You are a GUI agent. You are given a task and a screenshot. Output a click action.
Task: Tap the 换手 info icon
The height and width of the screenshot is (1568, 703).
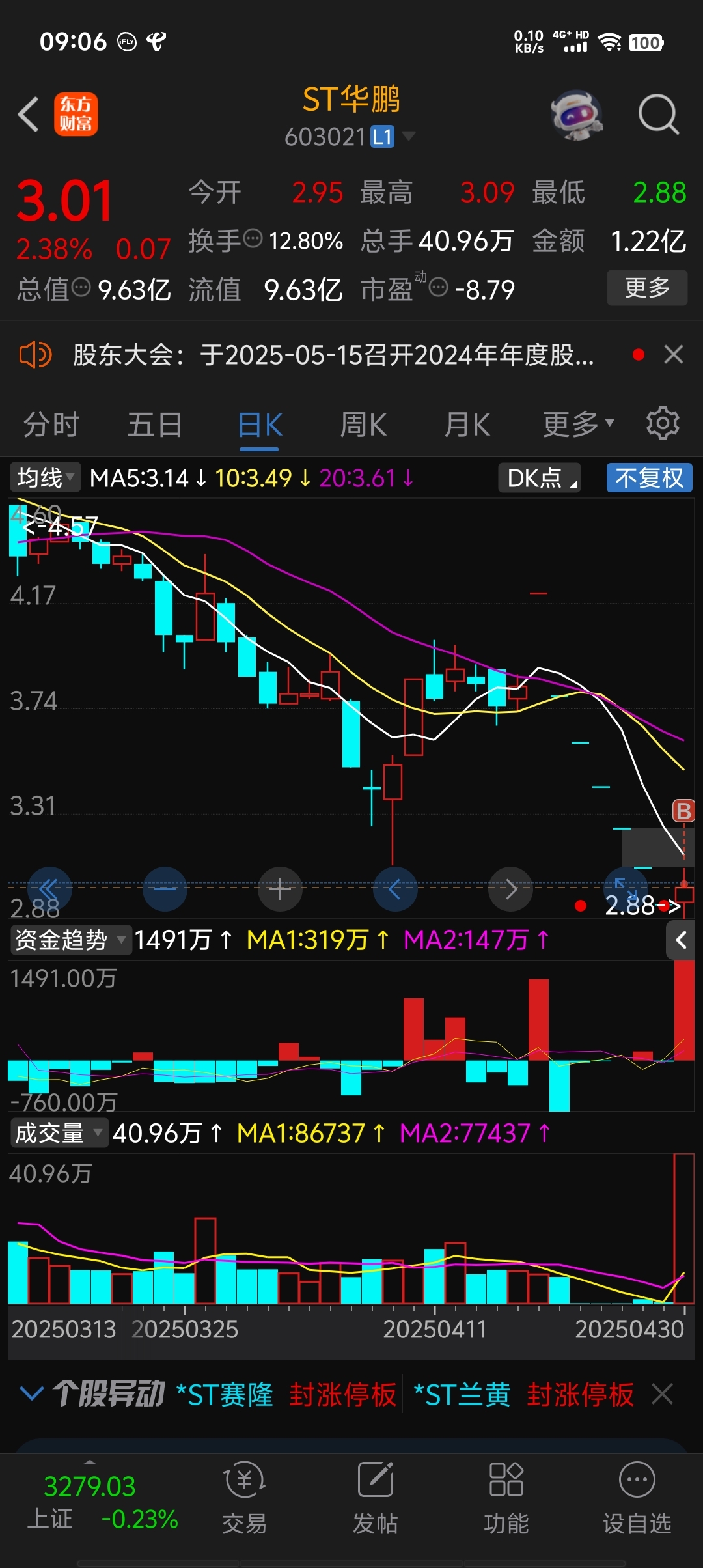(253, 238)
